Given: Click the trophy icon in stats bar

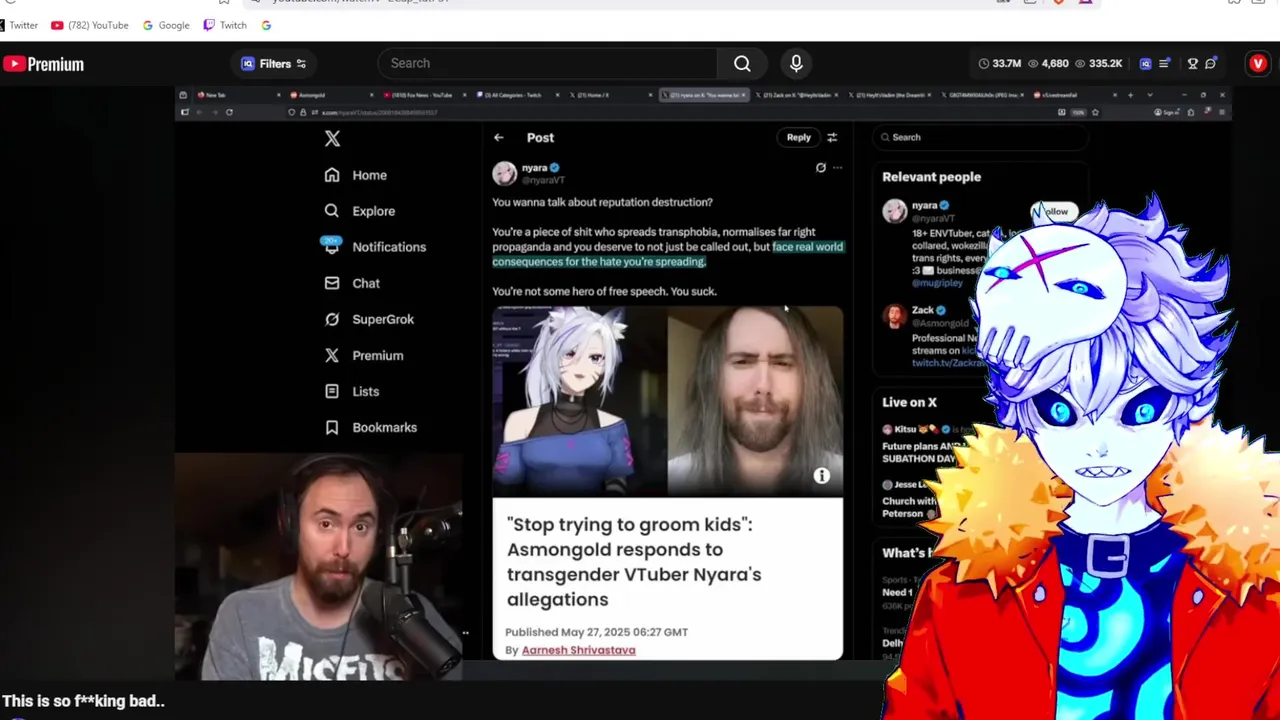Looking at the screenshot, I should (x=1192, y=64).
